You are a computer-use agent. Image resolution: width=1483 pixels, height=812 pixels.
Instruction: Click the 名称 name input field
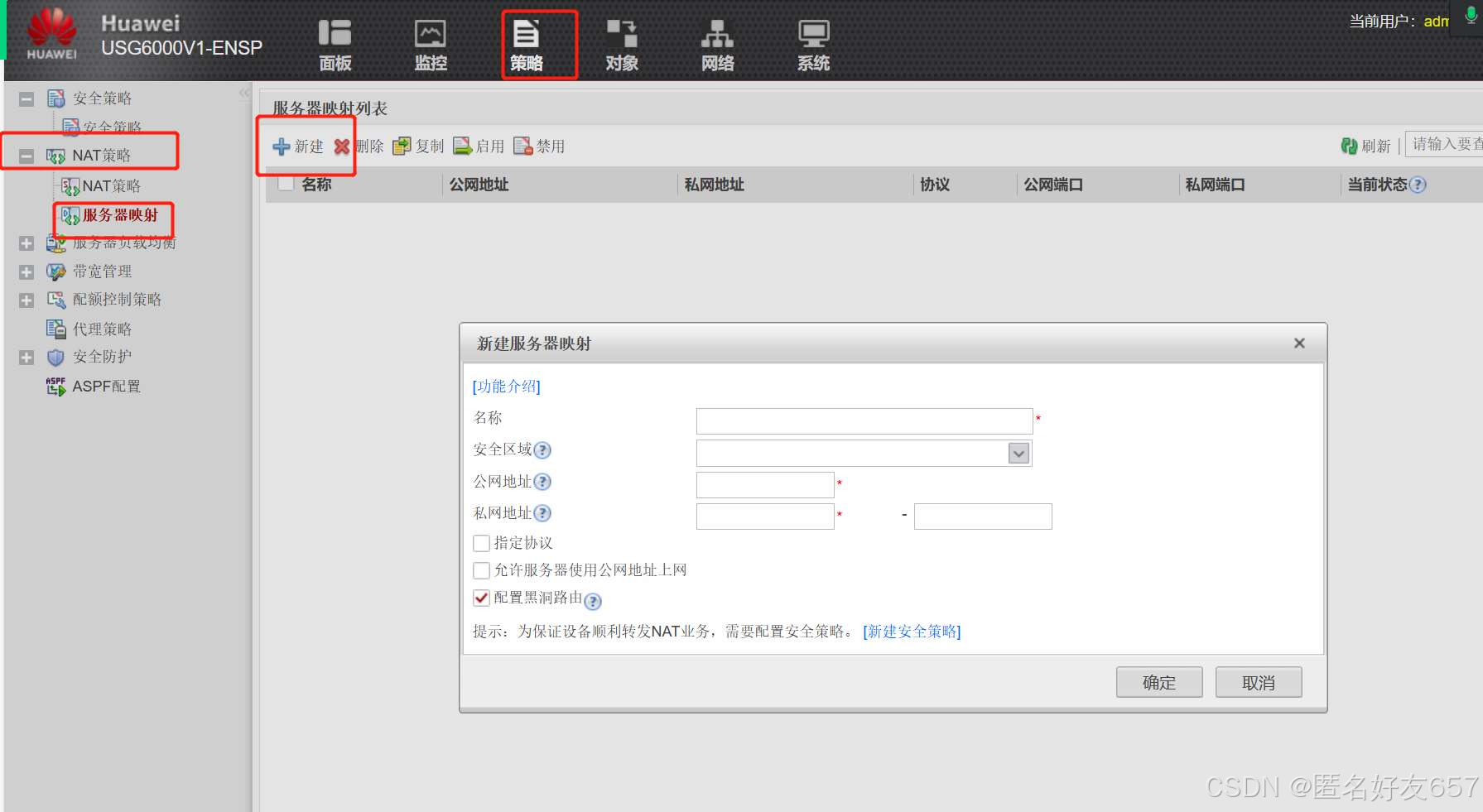click(864, 420)
